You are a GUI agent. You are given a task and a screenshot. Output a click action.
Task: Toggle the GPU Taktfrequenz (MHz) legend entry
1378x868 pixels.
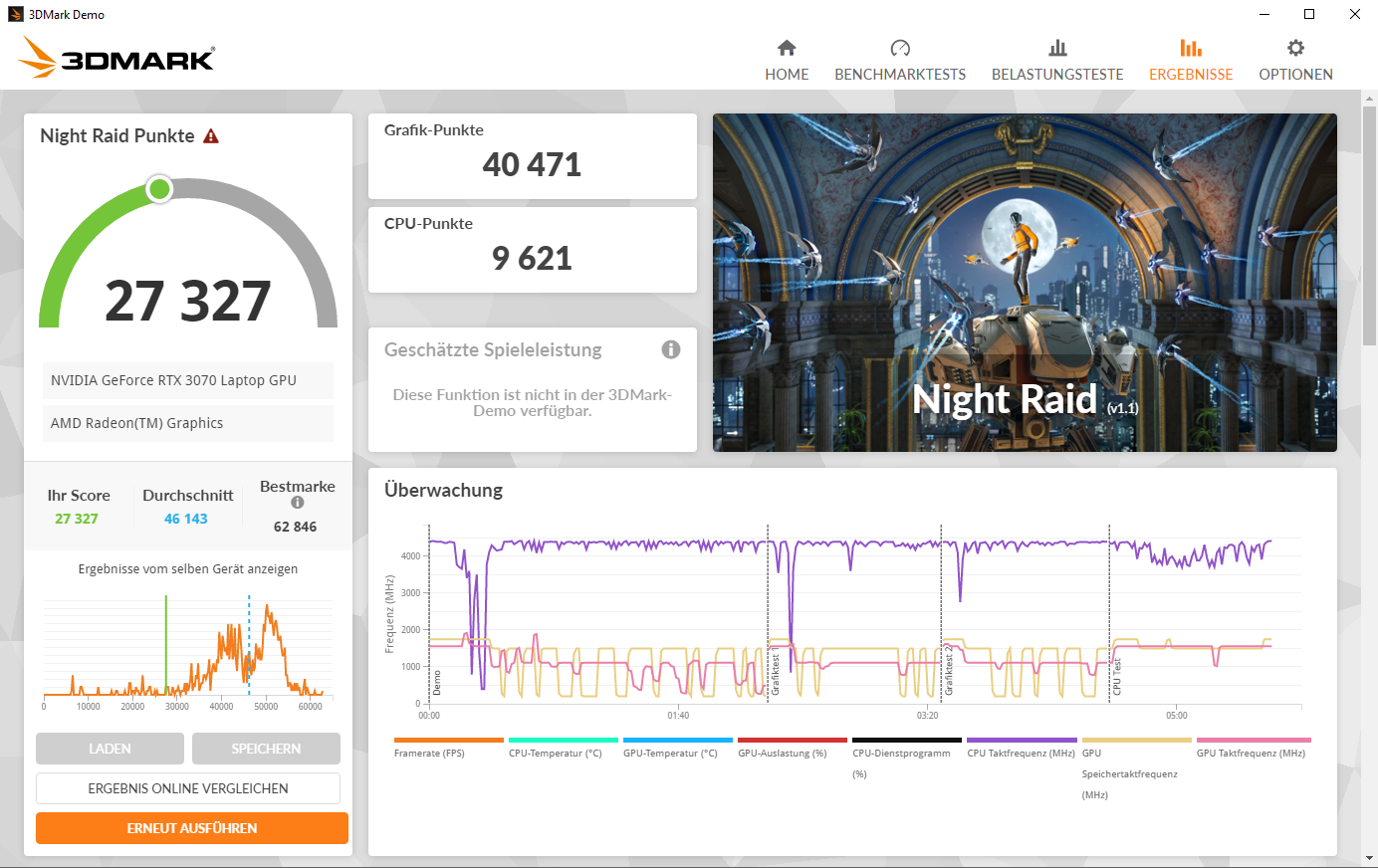click(1254, 749)
